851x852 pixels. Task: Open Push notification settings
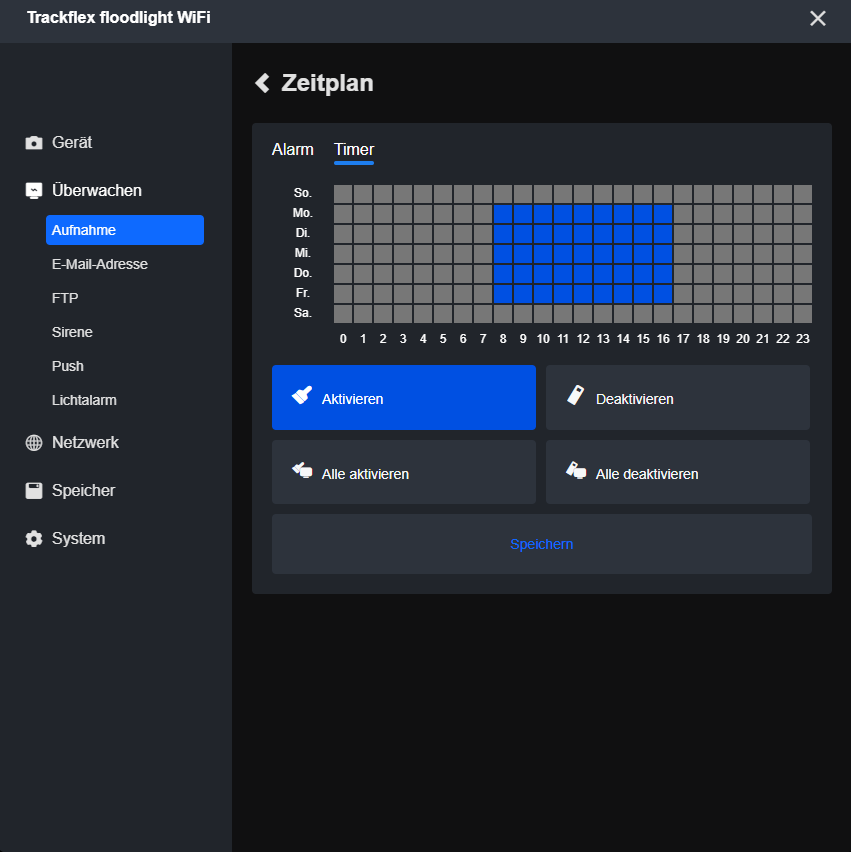(67, 366)
